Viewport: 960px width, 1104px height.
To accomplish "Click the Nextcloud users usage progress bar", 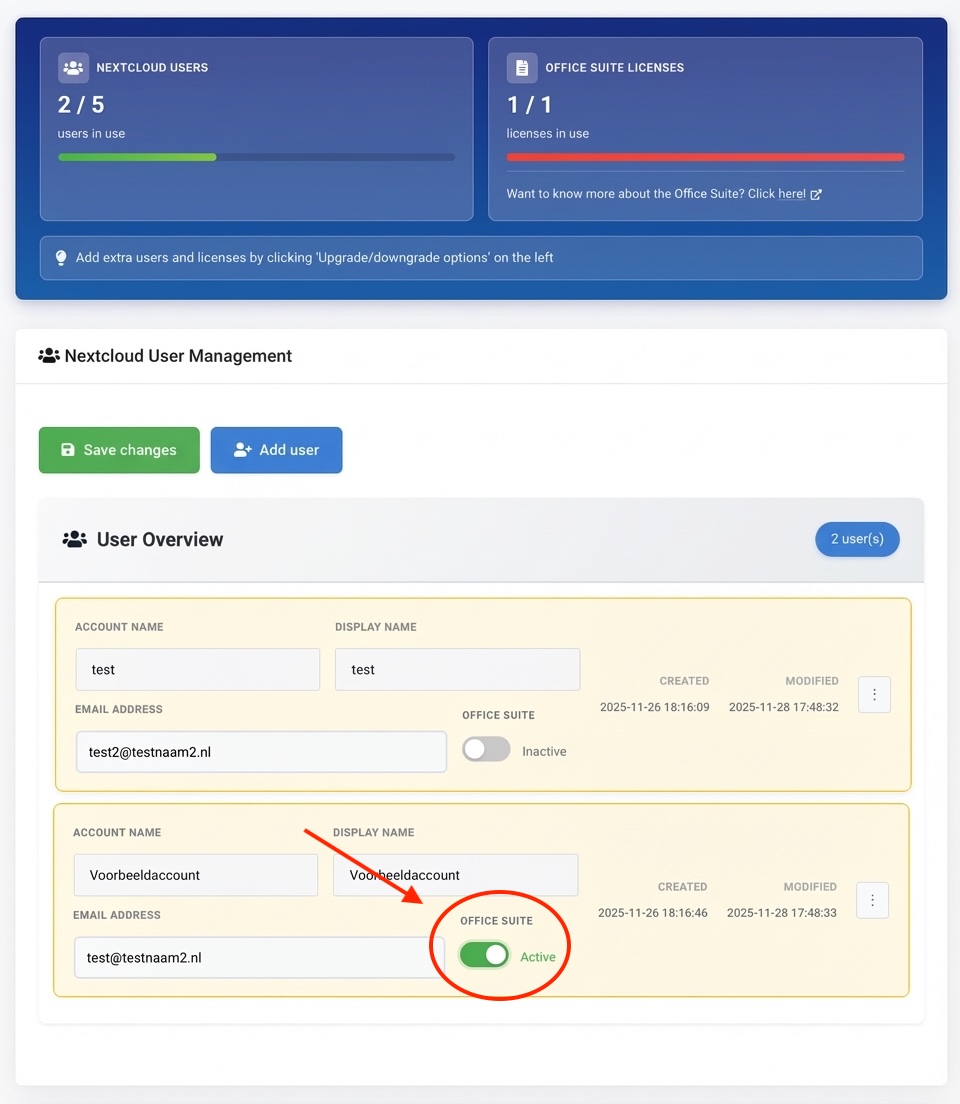I will [x=256, y=157].
